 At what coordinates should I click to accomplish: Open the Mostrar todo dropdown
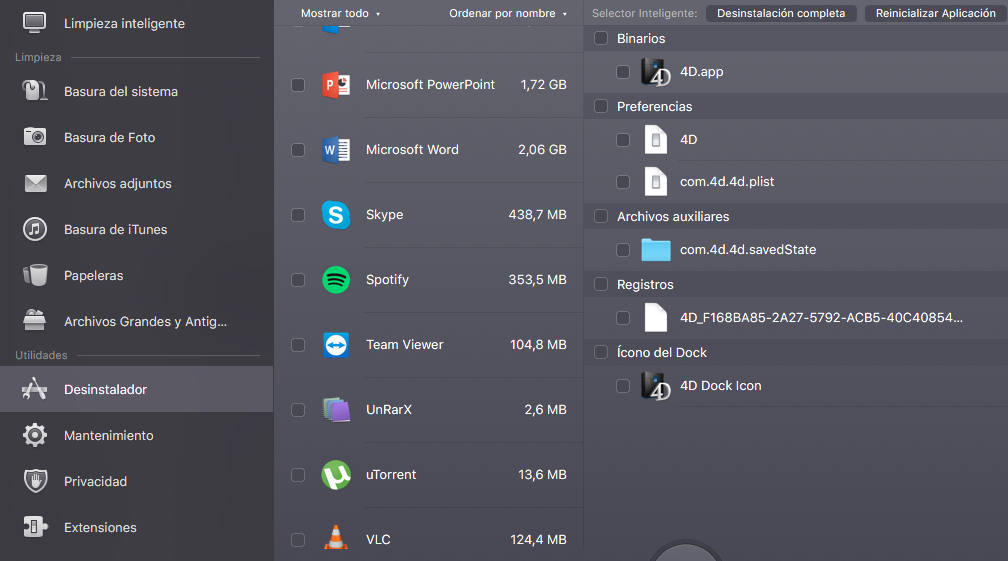[341, 13]
